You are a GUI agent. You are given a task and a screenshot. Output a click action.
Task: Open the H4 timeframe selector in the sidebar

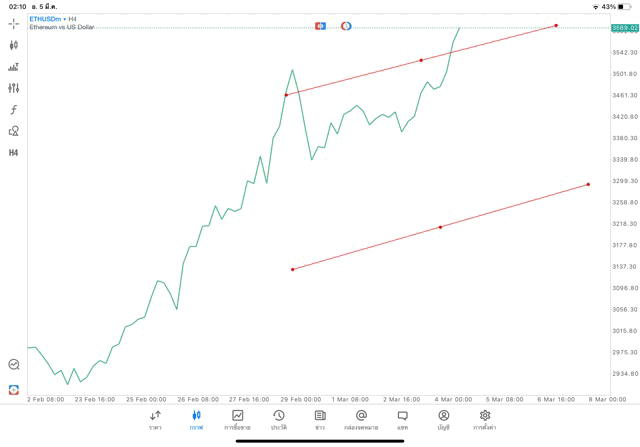tap(13, 153)
